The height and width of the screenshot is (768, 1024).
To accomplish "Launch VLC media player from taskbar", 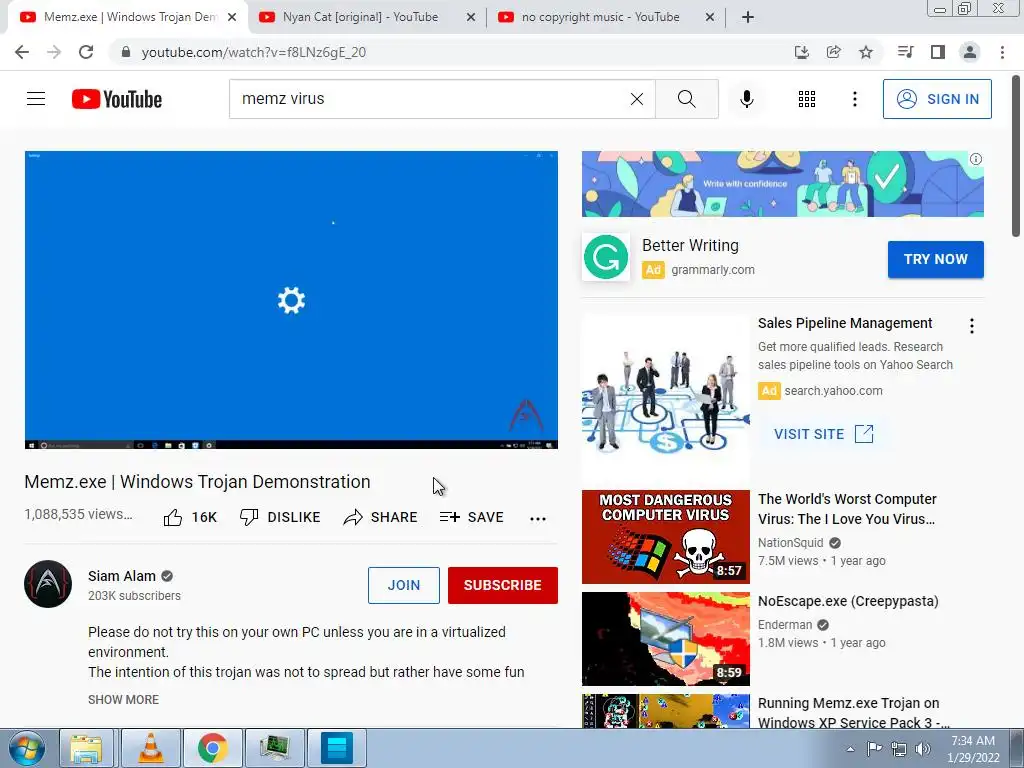I will tap(151, 748).
